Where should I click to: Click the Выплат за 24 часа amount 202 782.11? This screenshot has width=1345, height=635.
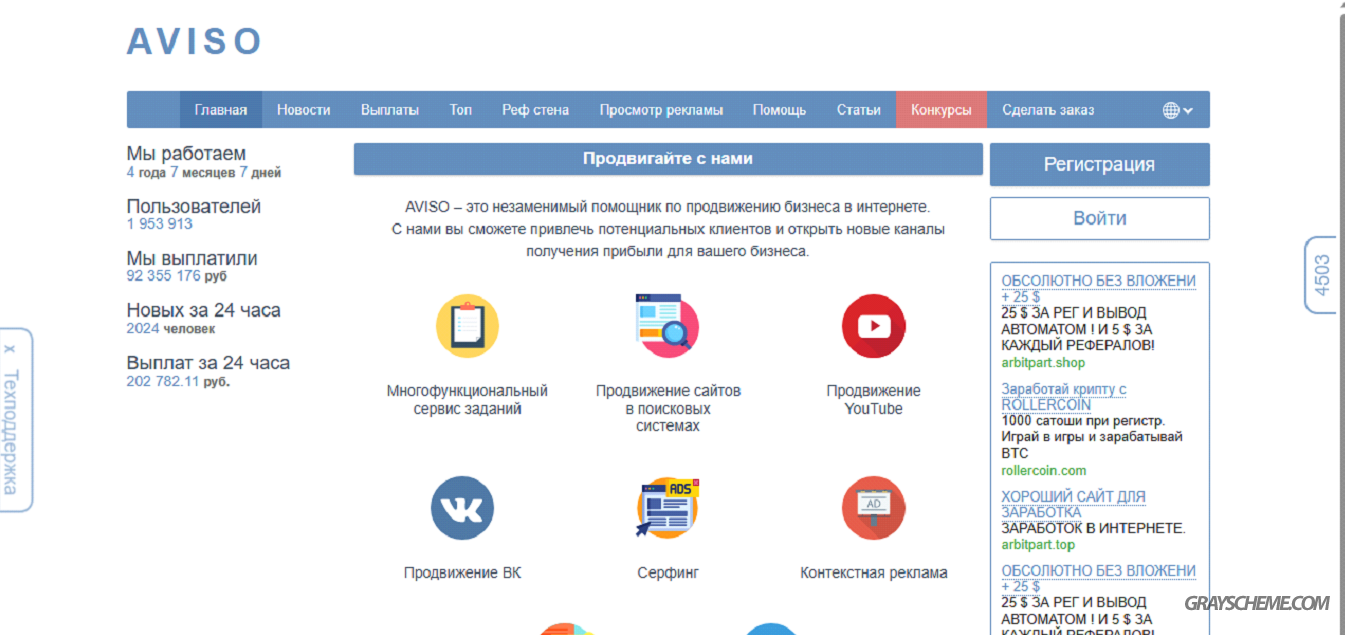[x=163, y=381]
